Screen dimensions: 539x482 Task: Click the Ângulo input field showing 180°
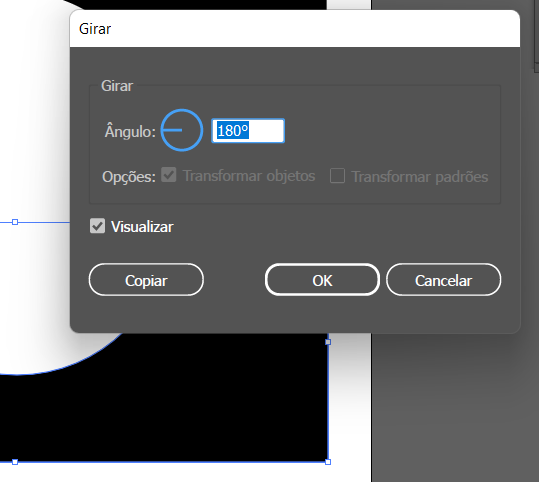(248, 131)
